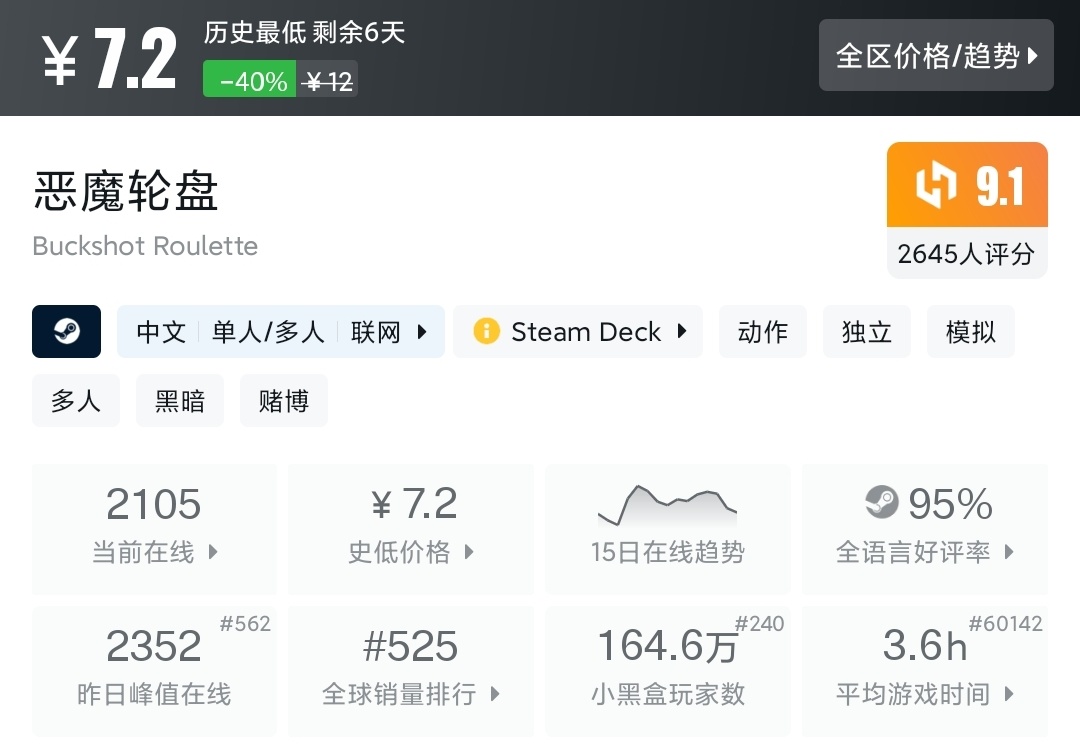Open 全语言好评率 review details arrow
The image size is (1080, 748).
(x=1009, y=552)
